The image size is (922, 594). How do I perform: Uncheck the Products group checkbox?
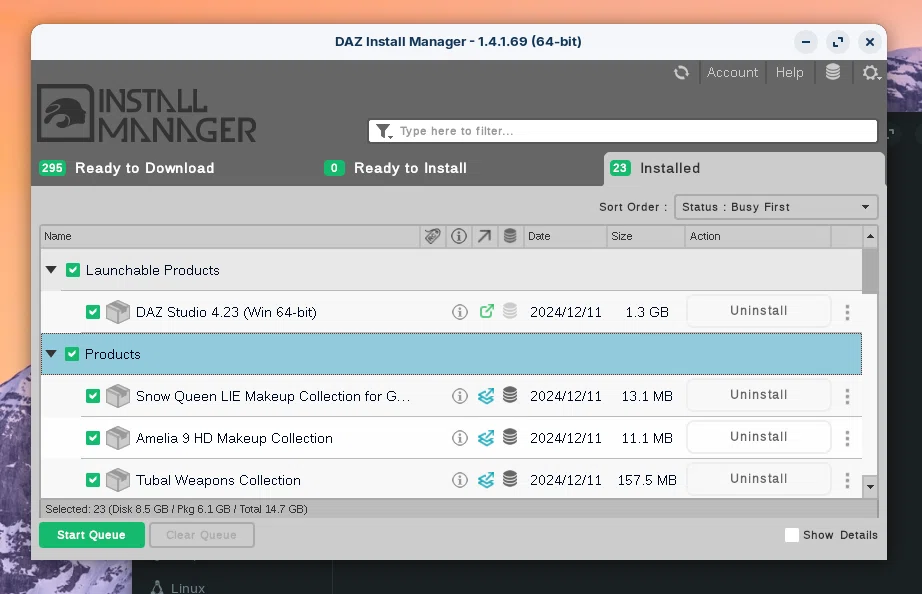point(72,354)
